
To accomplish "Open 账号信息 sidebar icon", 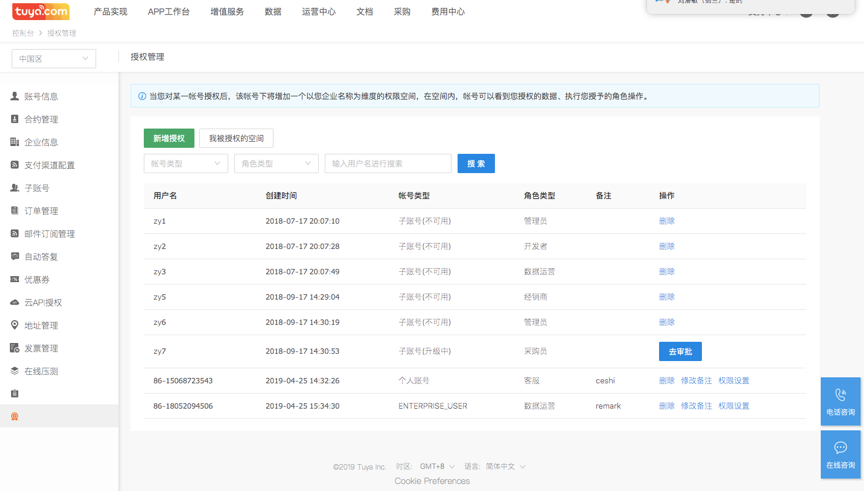I will coord(15,96).
